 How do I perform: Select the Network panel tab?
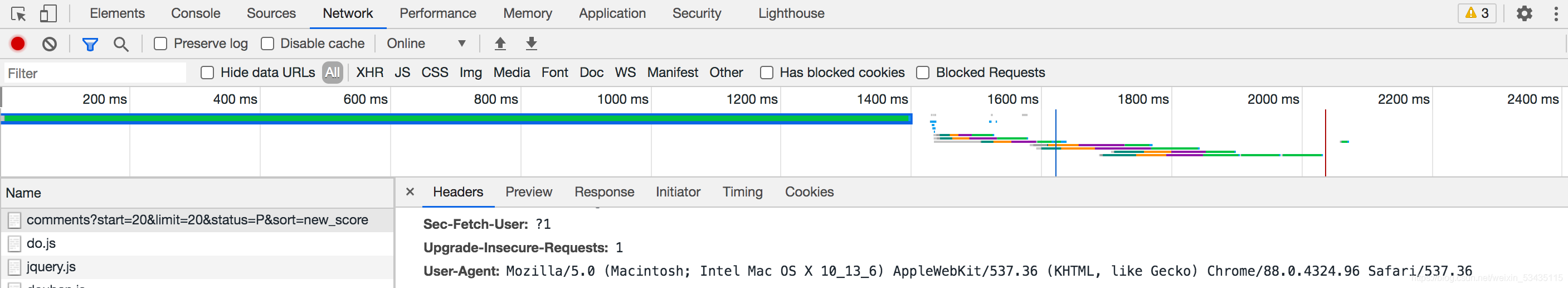point(348,13)
